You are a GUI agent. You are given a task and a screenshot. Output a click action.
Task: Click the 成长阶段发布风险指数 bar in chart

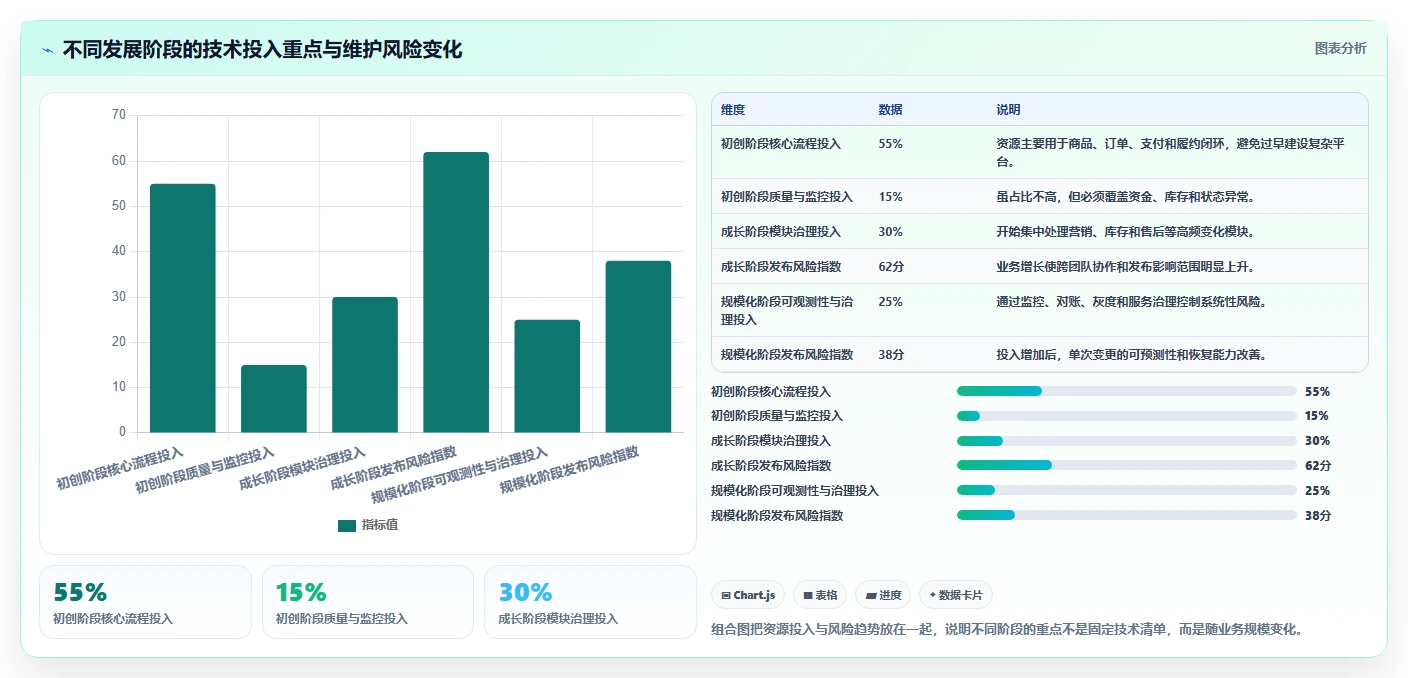[x=456, y=292]
